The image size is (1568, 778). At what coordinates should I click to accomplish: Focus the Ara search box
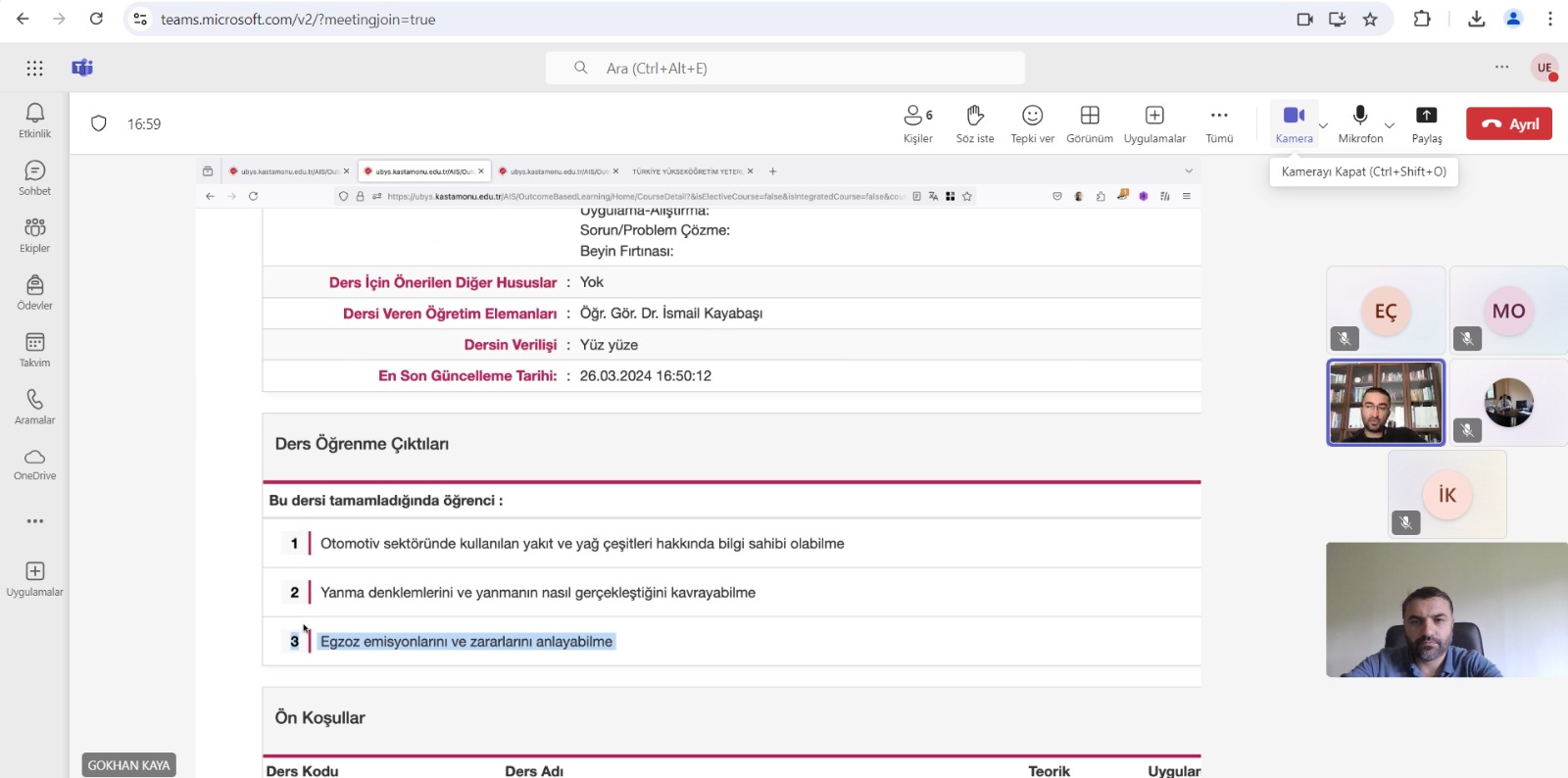(x=785, y=68)
